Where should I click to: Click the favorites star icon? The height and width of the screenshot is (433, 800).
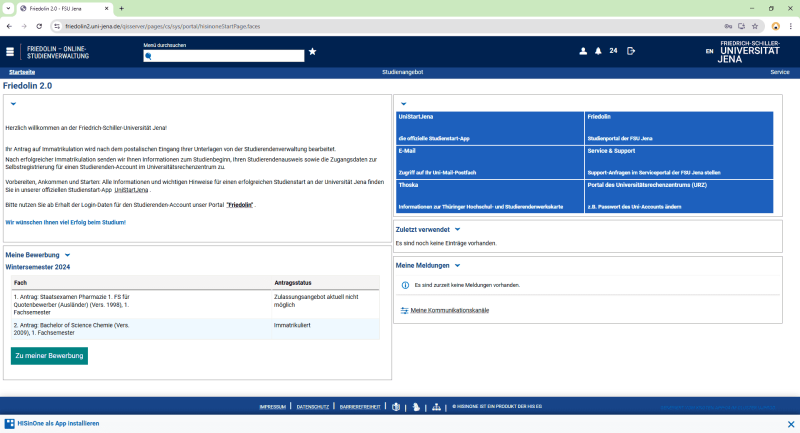(312, 52)
